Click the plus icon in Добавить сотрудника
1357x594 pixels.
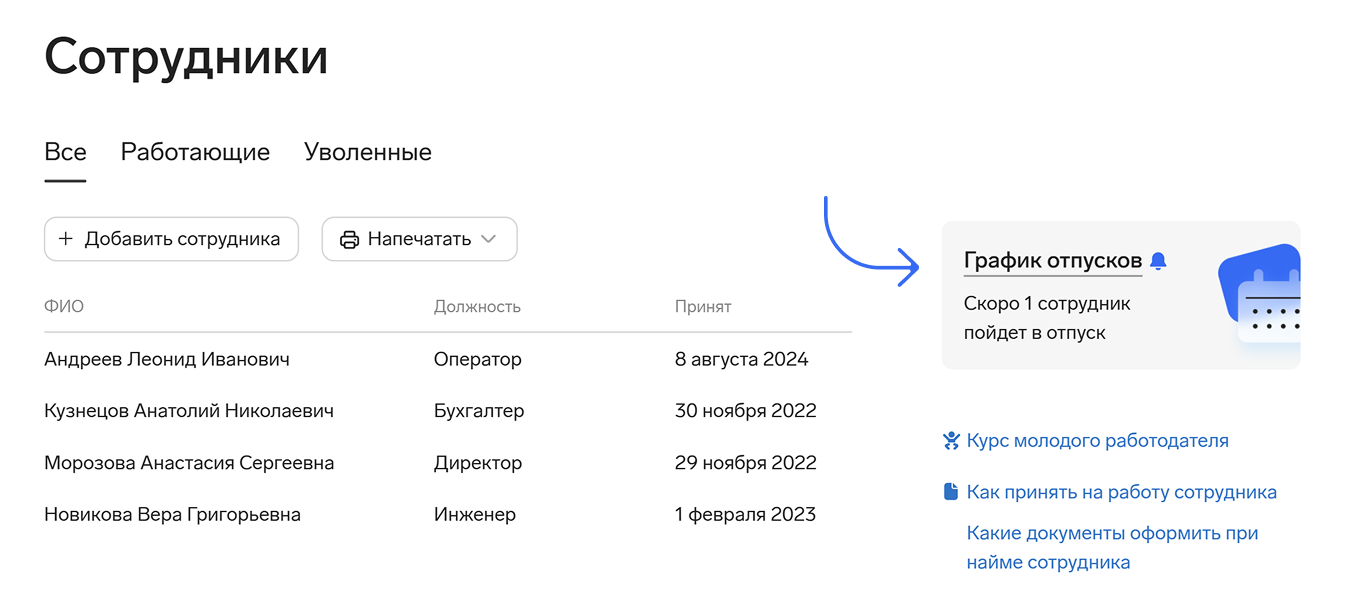66,239
